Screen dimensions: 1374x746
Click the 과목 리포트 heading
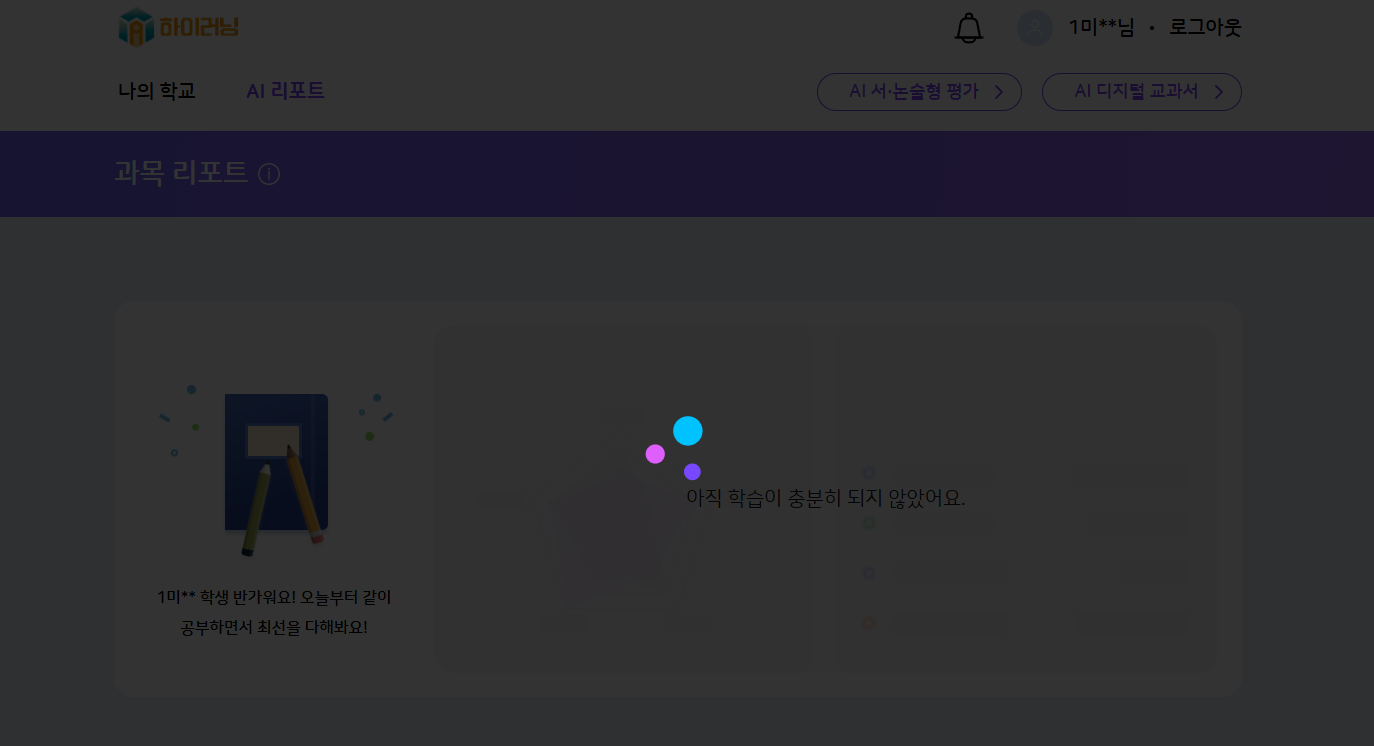tap(181, 173)
